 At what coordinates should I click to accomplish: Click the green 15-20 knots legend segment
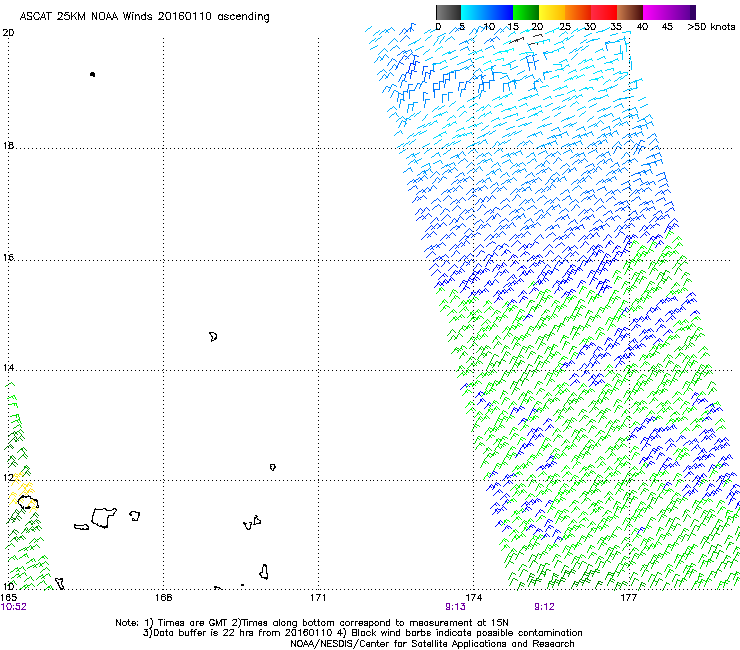(526, 12)
